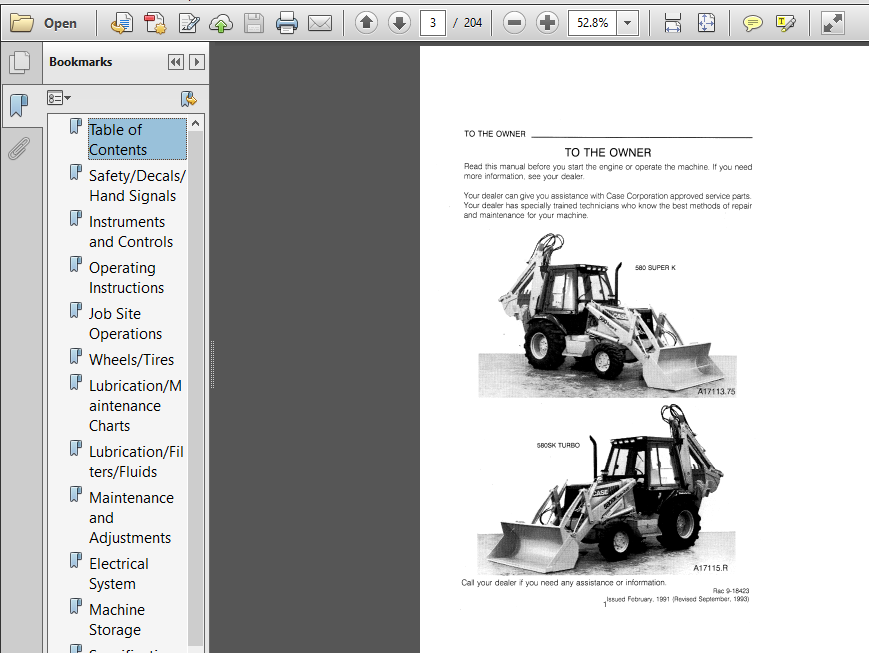
Task: Click the fit width scrolling icon
Action: pos(673,23)
